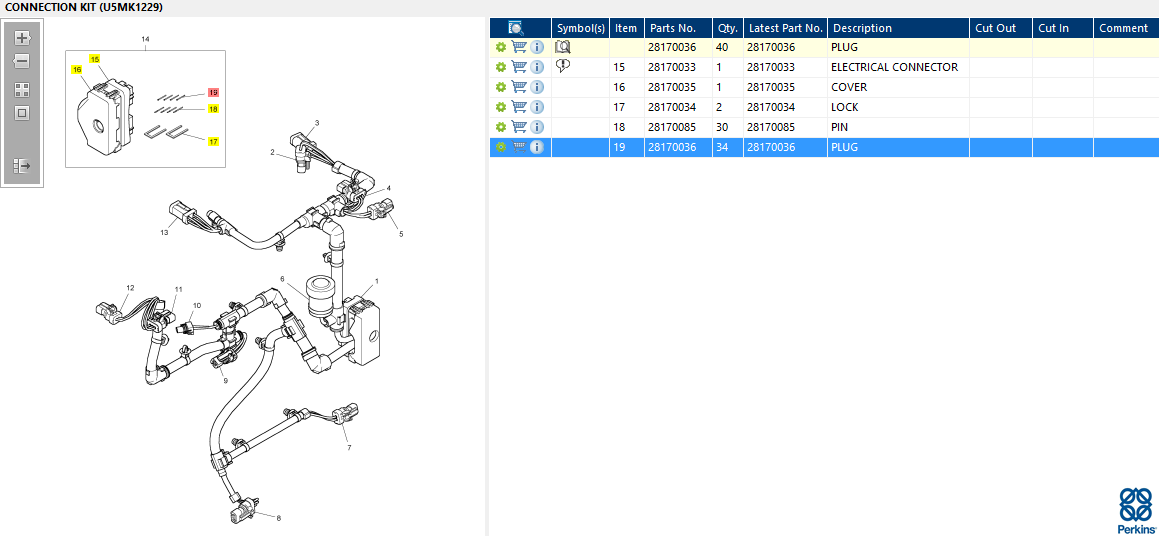Sort by Parts No. column header
Screen dimensions: 1159x536
(x=671, y=28)
